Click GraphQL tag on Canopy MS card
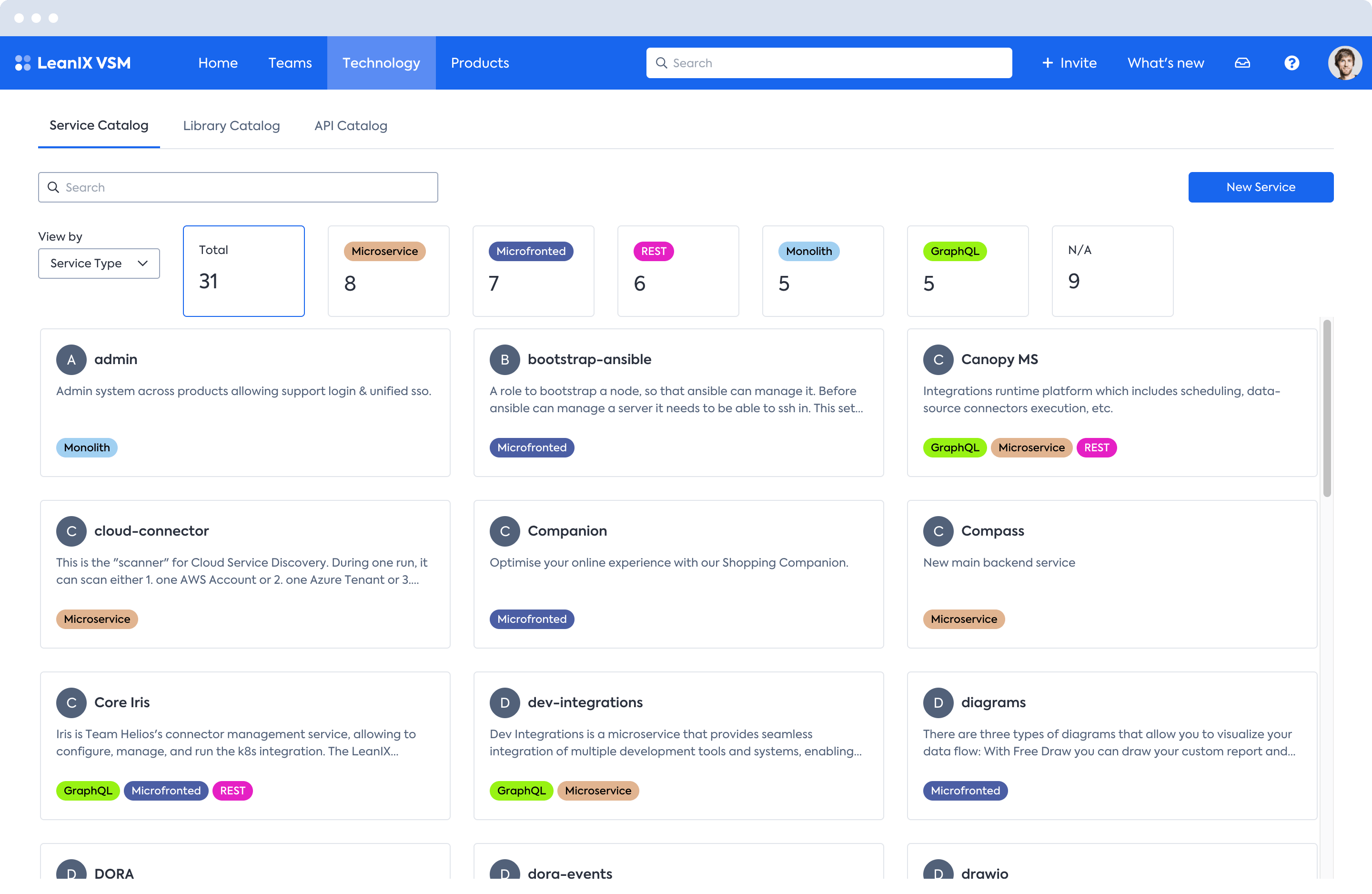The width and height of the screenshot is (1372, 894). click(x=955, y=448)
